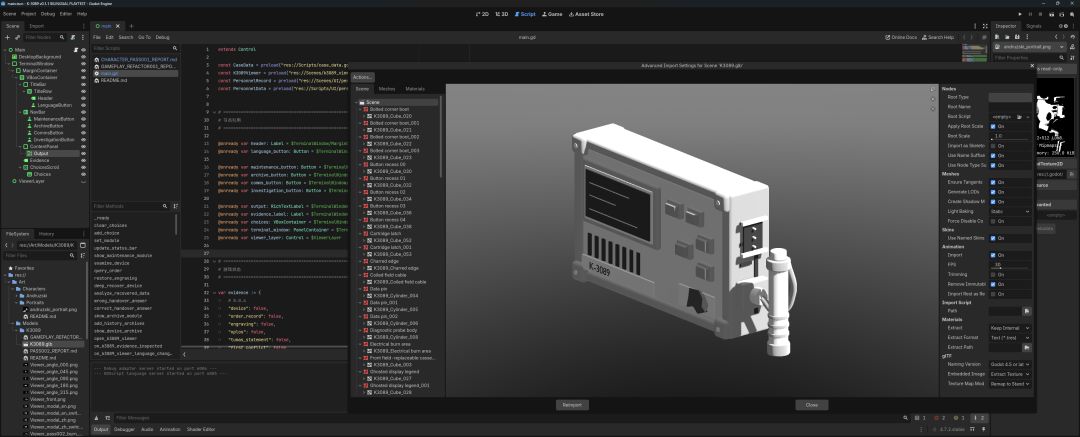The height and width of the screenshot is (437, 1080).
Task: Toggle Ensure Tangents checkbox
Action: (993, 182)
